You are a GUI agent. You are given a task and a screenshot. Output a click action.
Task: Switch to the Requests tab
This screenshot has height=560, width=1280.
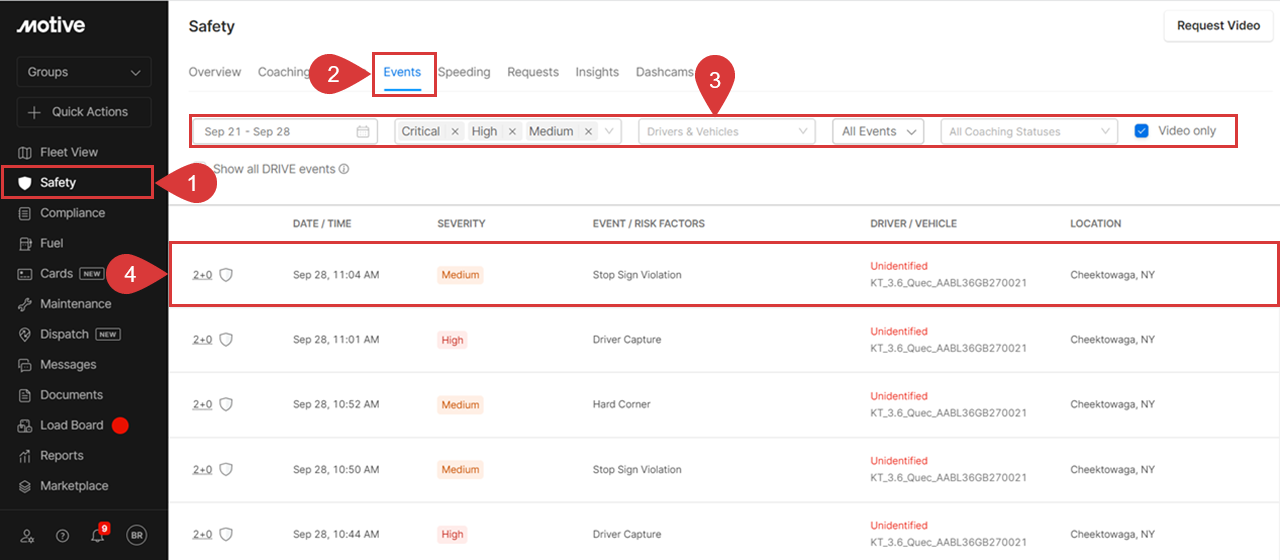533,72
